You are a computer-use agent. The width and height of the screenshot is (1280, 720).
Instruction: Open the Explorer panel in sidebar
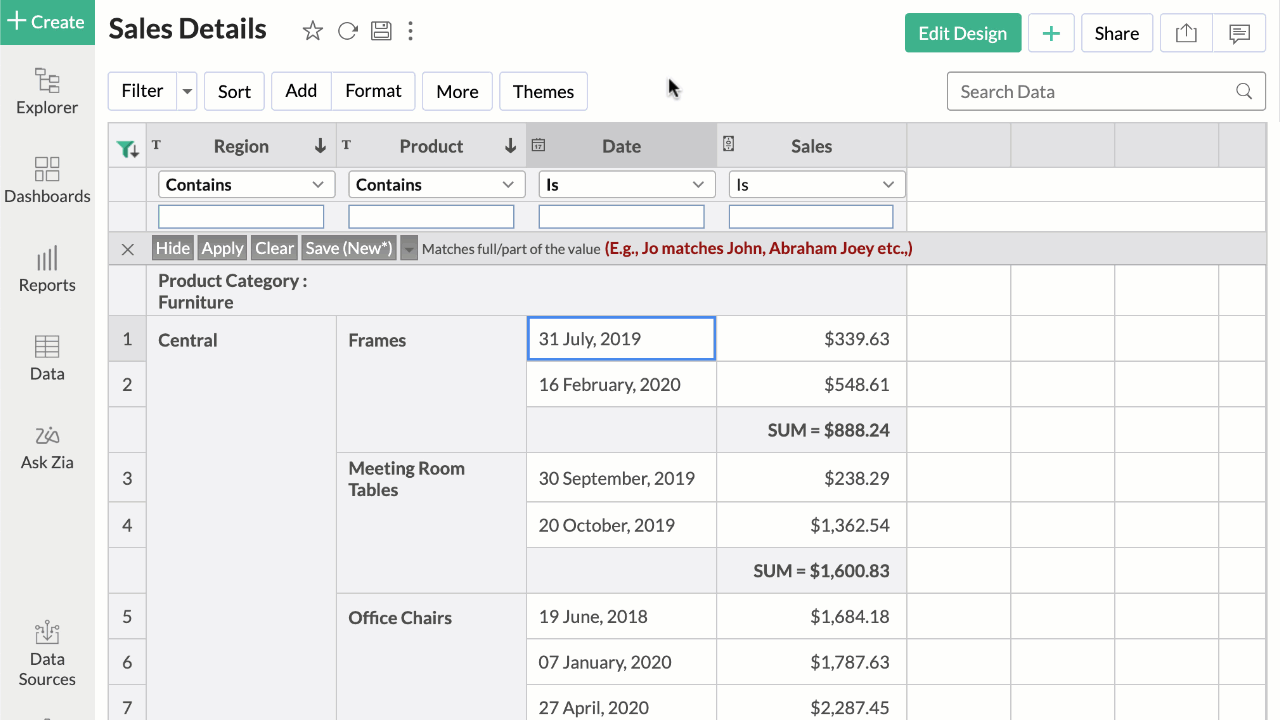tap(47, 93)
